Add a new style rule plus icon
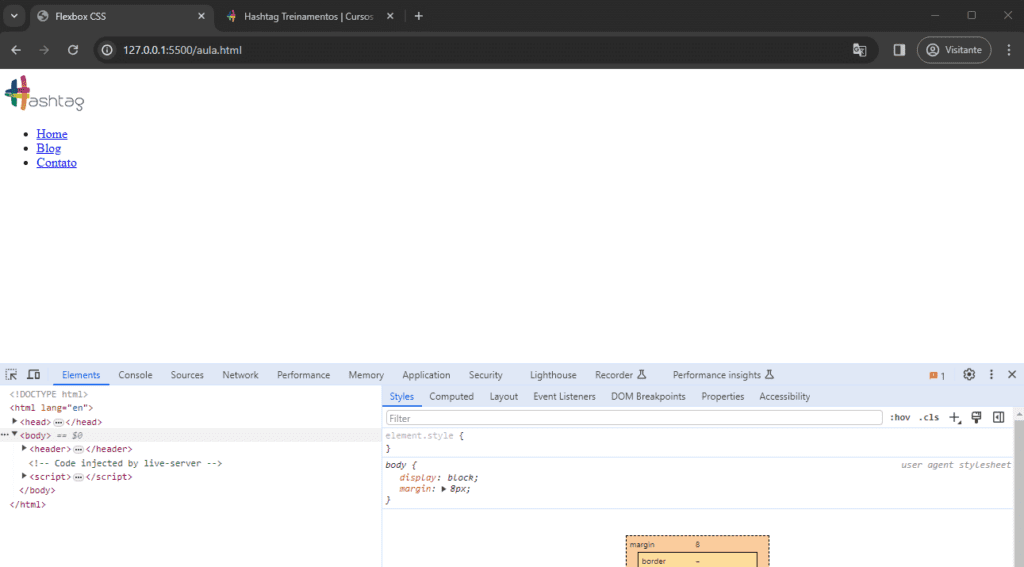 click(x=955, y=417)
